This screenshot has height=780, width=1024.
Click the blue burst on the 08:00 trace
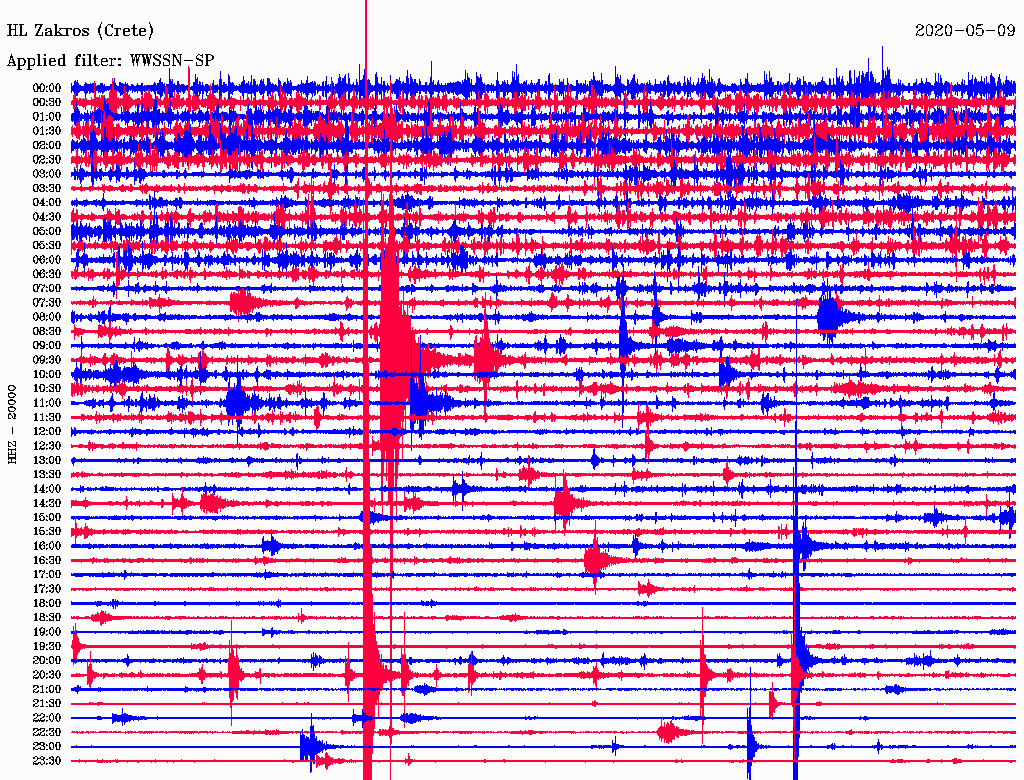point(829,316)
